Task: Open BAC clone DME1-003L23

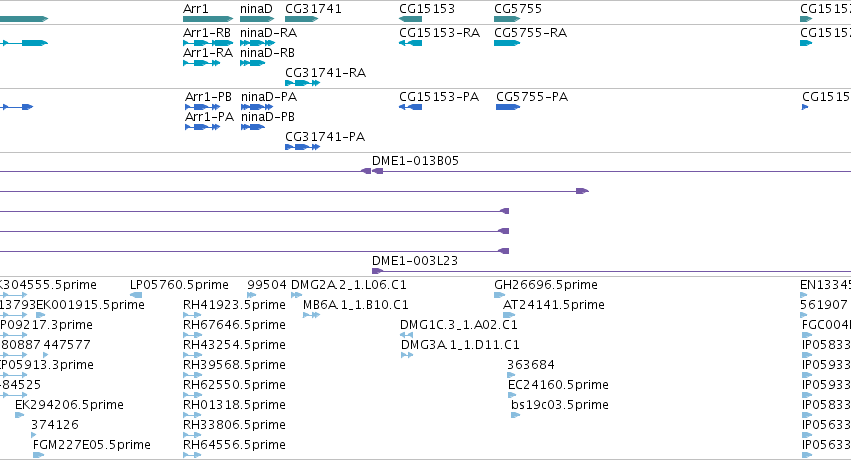Action: [415, 261]
